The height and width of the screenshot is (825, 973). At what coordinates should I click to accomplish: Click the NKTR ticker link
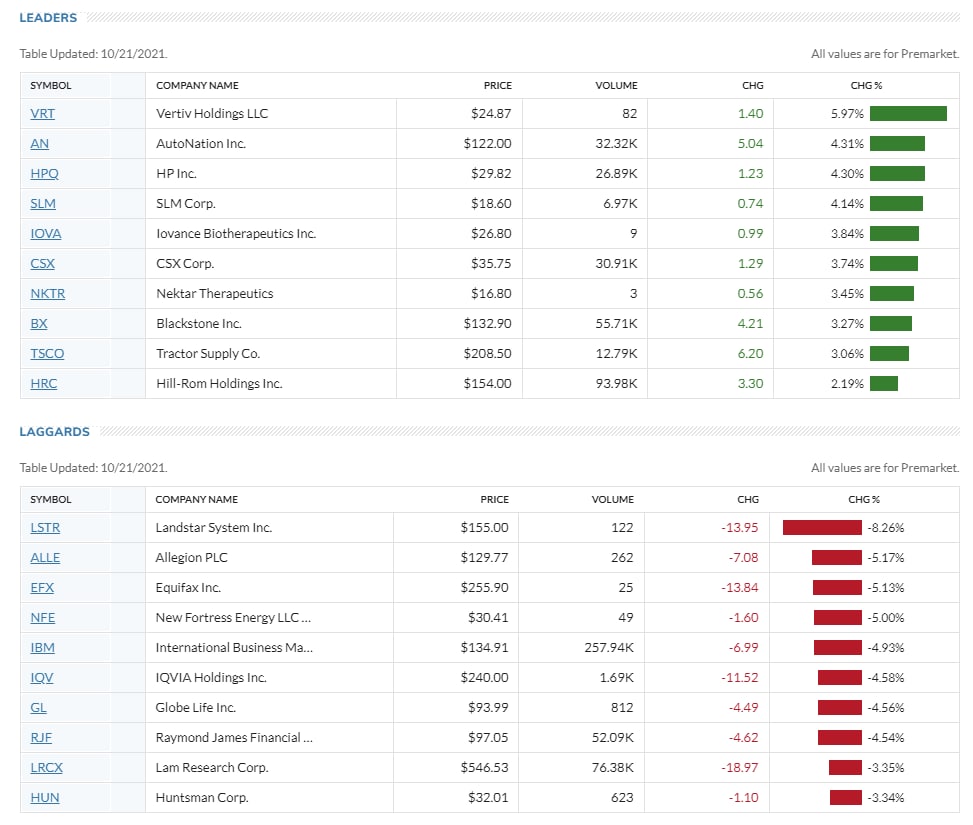tap(47, 294)
